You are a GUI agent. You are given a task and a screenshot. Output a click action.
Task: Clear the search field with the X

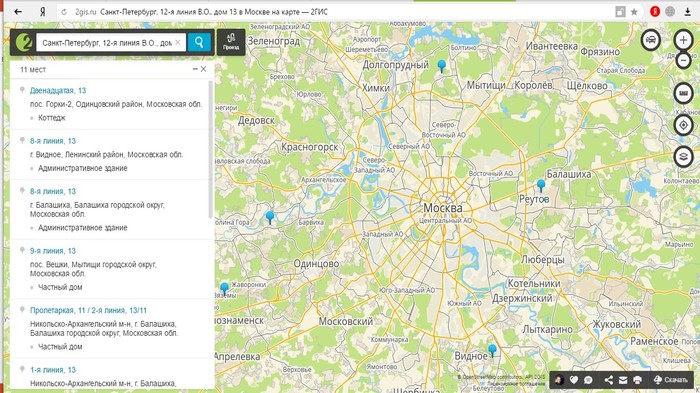tap(178, 42)
